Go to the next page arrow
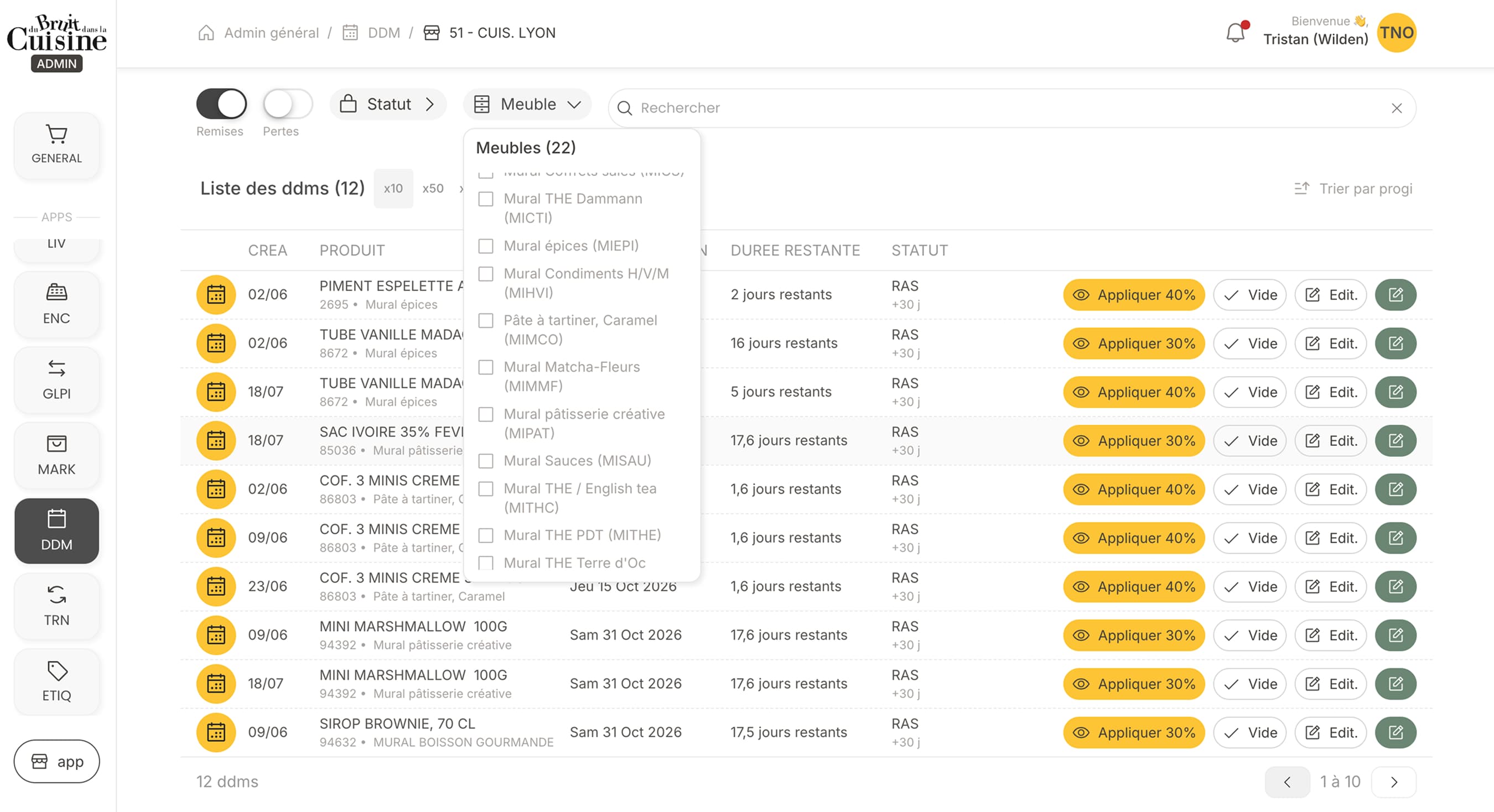The height and width of the screenshot is (812, 1494). tap(1394, 782)
